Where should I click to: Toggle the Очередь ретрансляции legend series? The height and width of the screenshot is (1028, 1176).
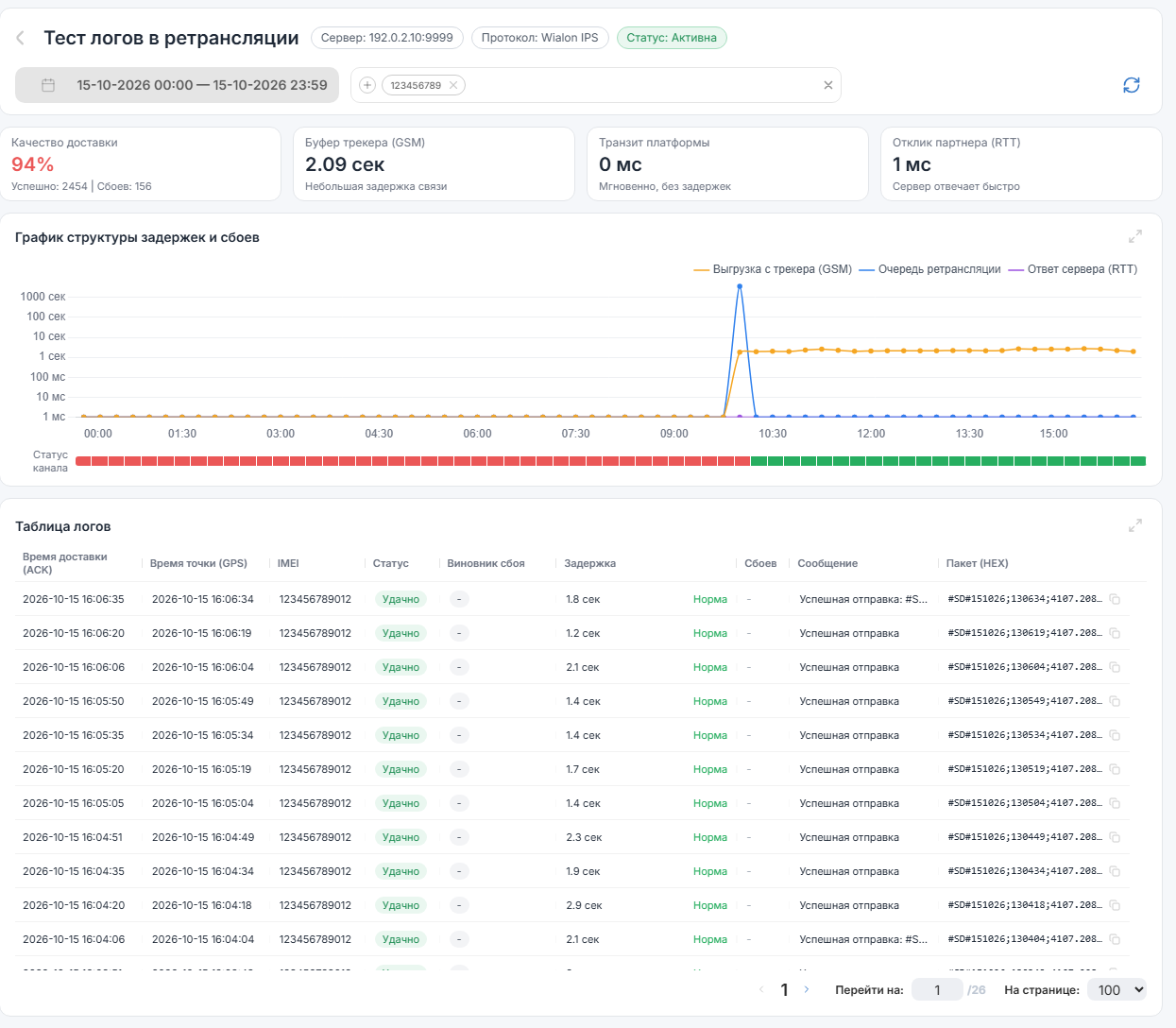click(x=929, y=269)
